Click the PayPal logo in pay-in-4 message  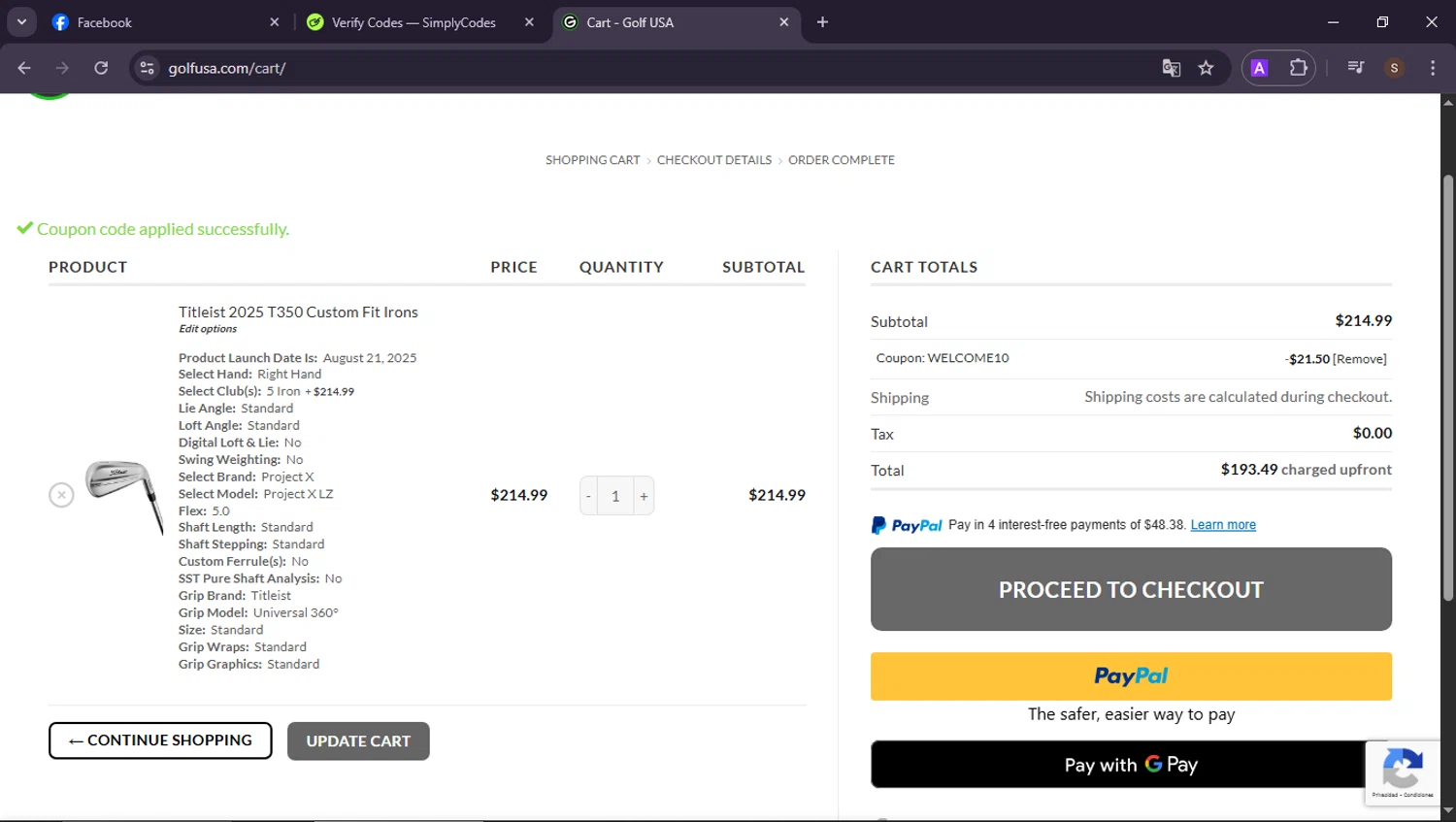coord(907,525)
